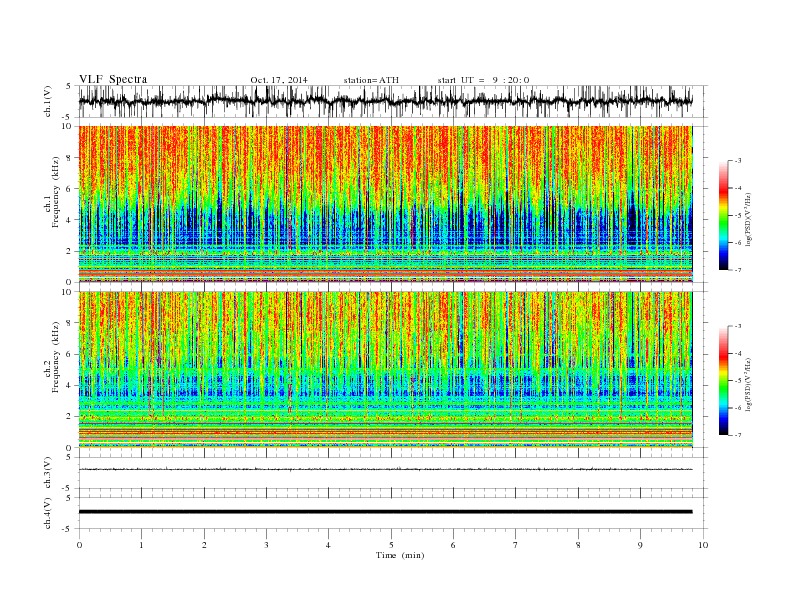
Task: Click the "ch.4(V)" axis label
Action: tap(48, 513)
